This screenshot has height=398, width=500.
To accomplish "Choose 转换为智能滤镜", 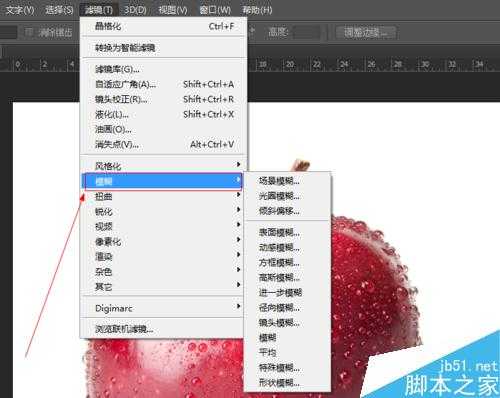I will click(x=163, y=48).
